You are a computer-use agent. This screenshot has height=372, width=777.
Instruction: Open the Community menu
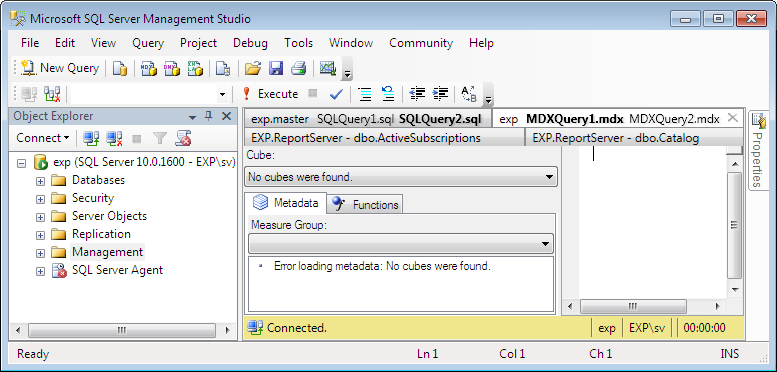tap(421, 43)
